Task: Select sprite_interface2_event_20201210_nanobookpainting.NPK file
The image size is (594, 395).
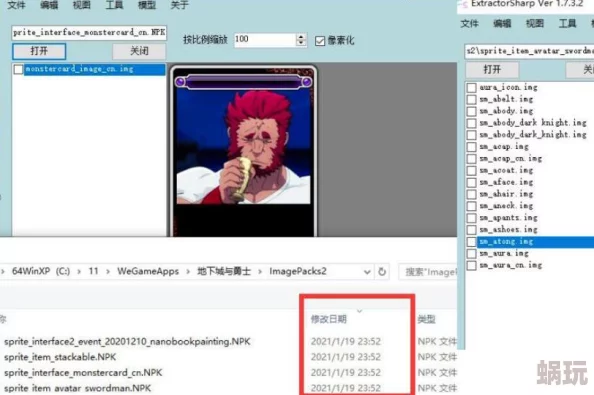Action: point(127,342)
